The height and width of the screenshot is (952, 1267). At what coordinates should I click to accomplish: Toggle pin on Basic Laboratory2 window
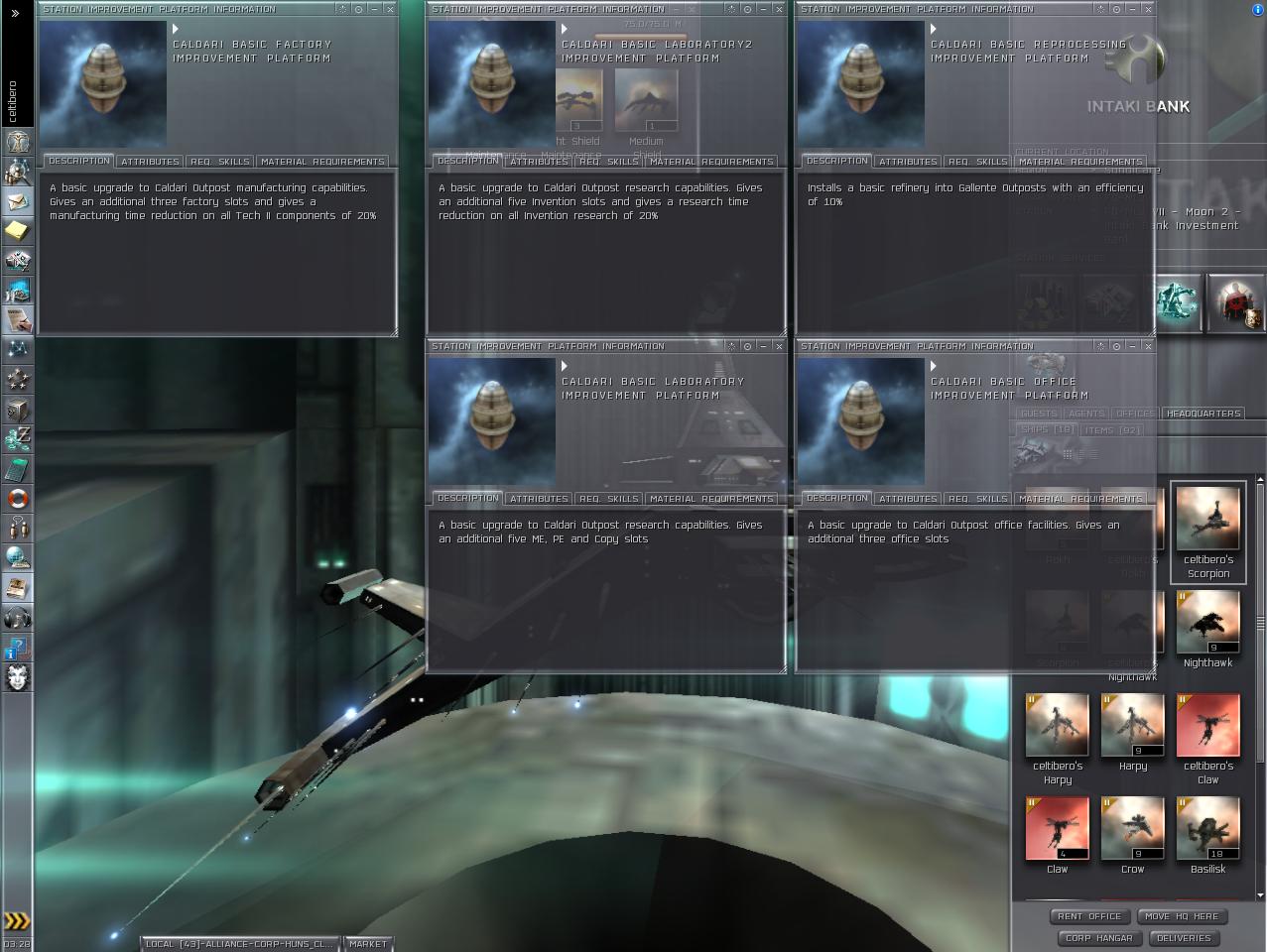coord(747,9)
